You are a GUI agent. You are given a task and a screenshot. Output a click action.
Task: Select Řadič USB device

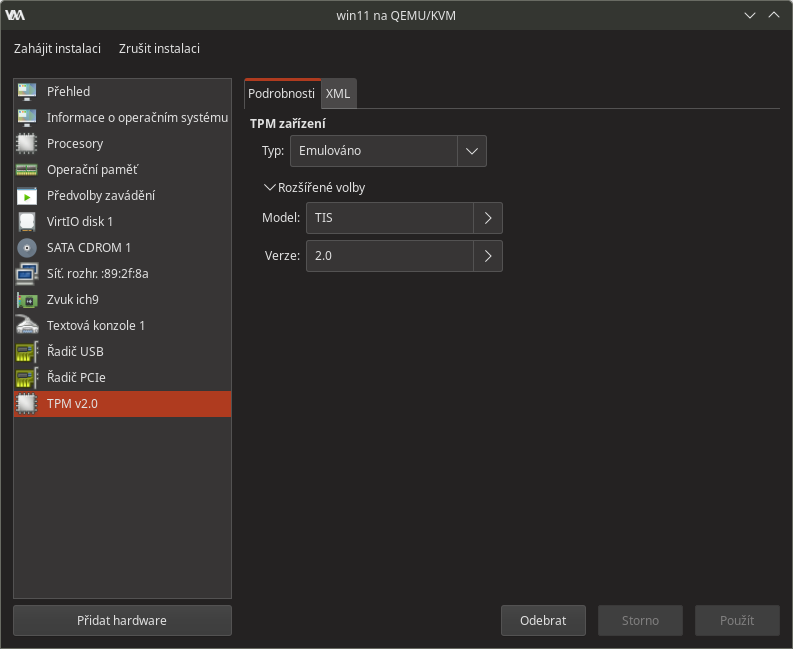[122, 352]
